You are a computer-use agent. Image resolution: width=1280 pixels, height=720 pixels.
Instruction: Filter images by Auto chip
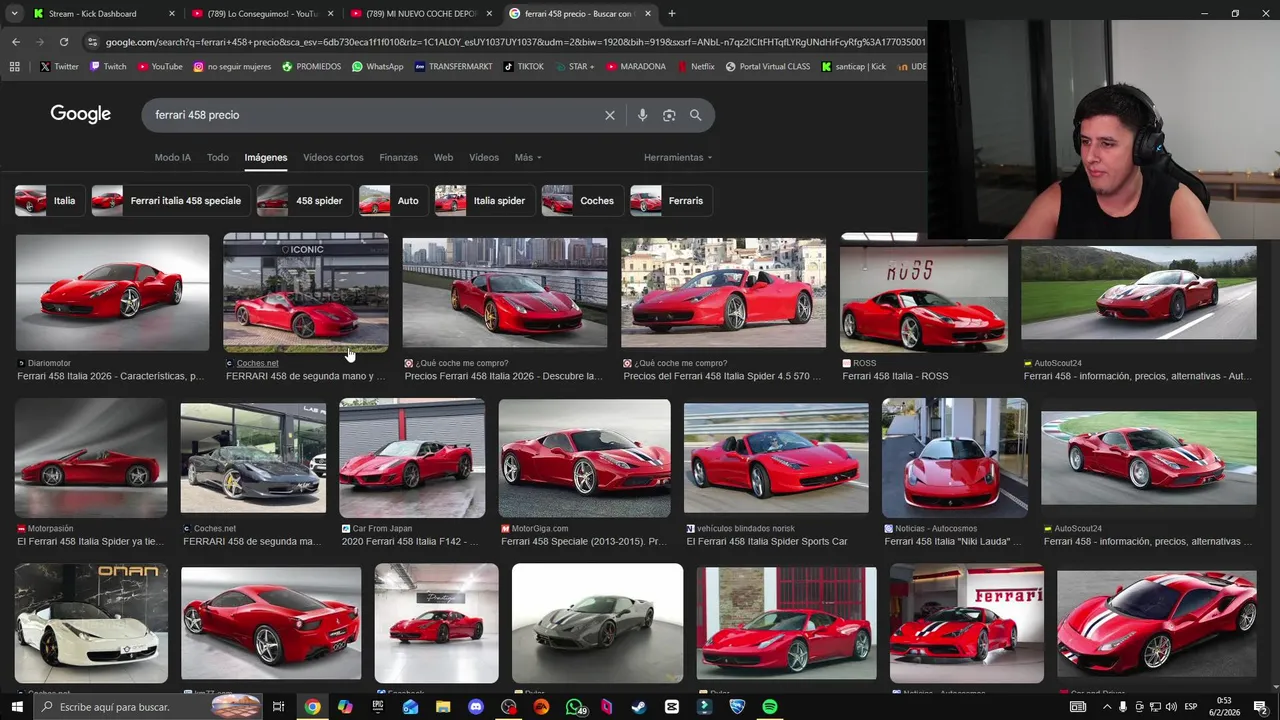tap(392, 201)
